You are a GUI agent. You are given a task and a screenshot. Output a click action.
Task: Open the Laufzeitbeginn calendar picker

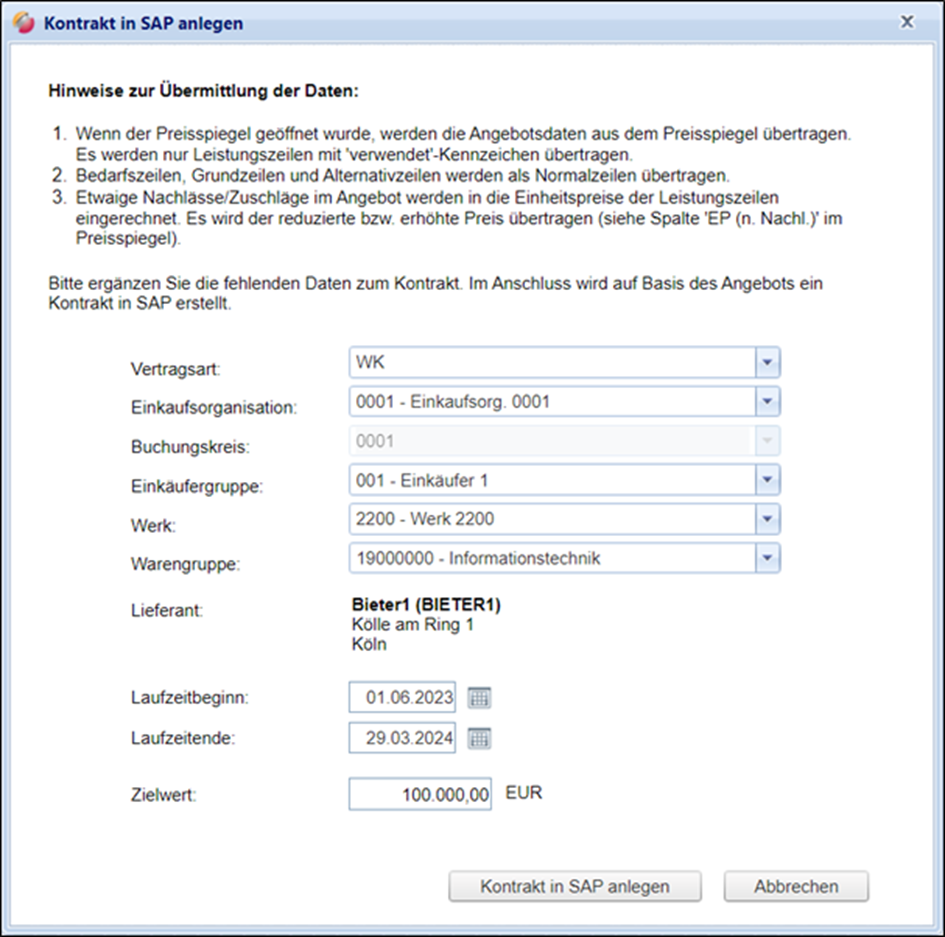point(480,698)
